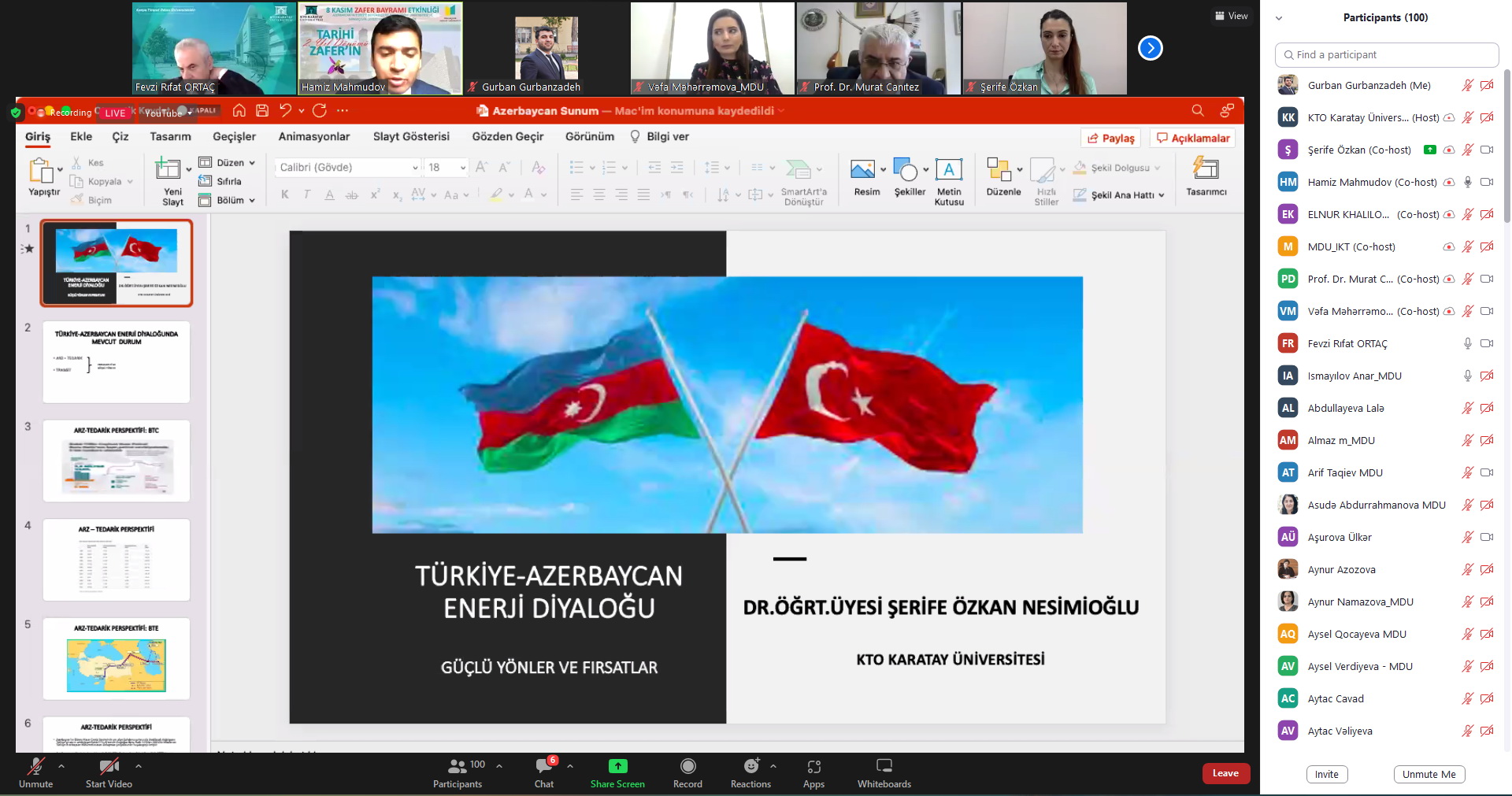This screenshot has width=1512, height=796.
Task: Open Şekil Ana Hattı outline dropdown
Action: coord(1117,194)
